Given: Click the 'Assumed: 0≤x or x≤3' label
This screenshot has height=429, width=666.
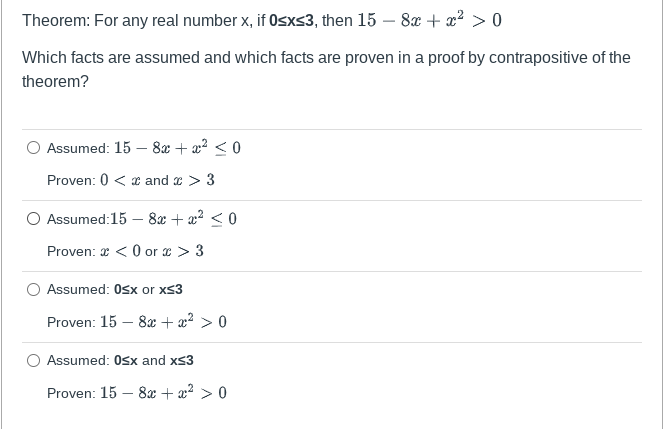Looking at the screenshot, I should (115, 290).
